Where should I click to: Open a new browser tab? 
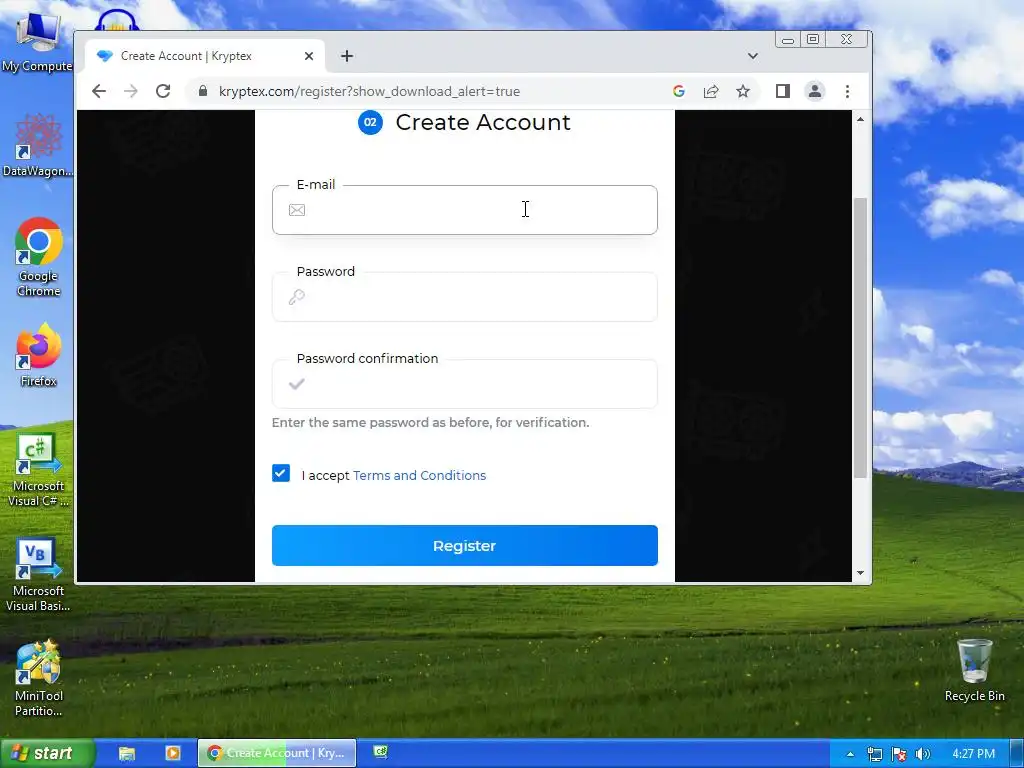coord(347,56)
